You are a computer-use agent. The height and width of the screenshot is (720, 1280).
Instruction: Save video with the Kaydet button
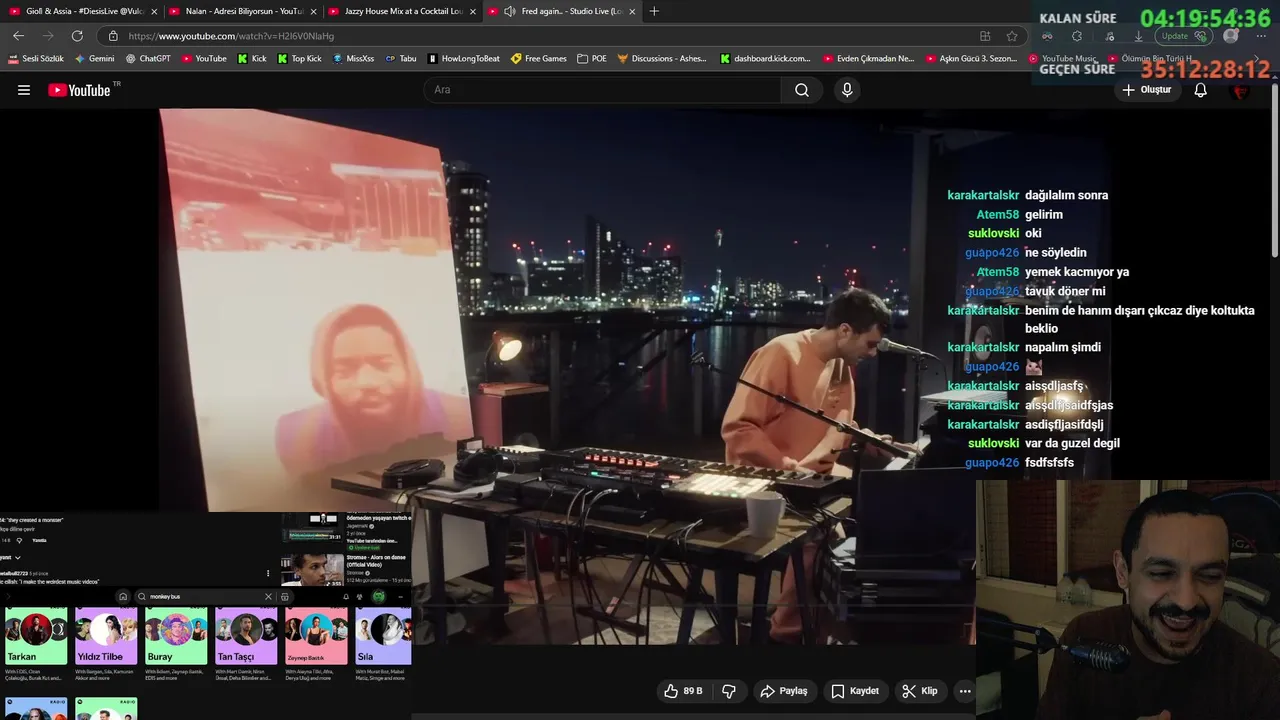pyautogui.click(x=855, y=691)
